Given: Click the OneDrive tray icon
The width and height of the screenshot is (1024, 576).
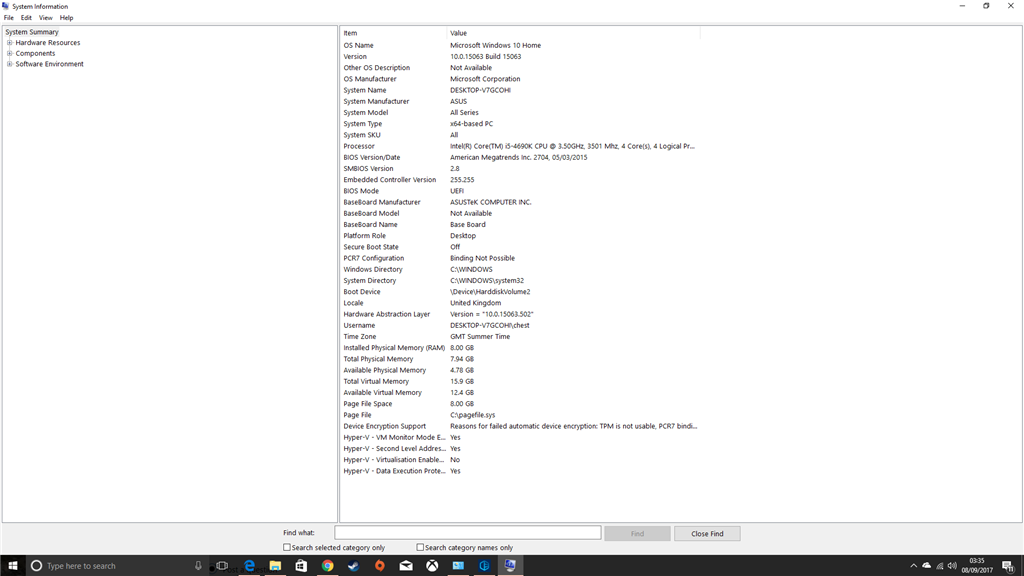Looking at the screenshot, I should coord(926,566).
